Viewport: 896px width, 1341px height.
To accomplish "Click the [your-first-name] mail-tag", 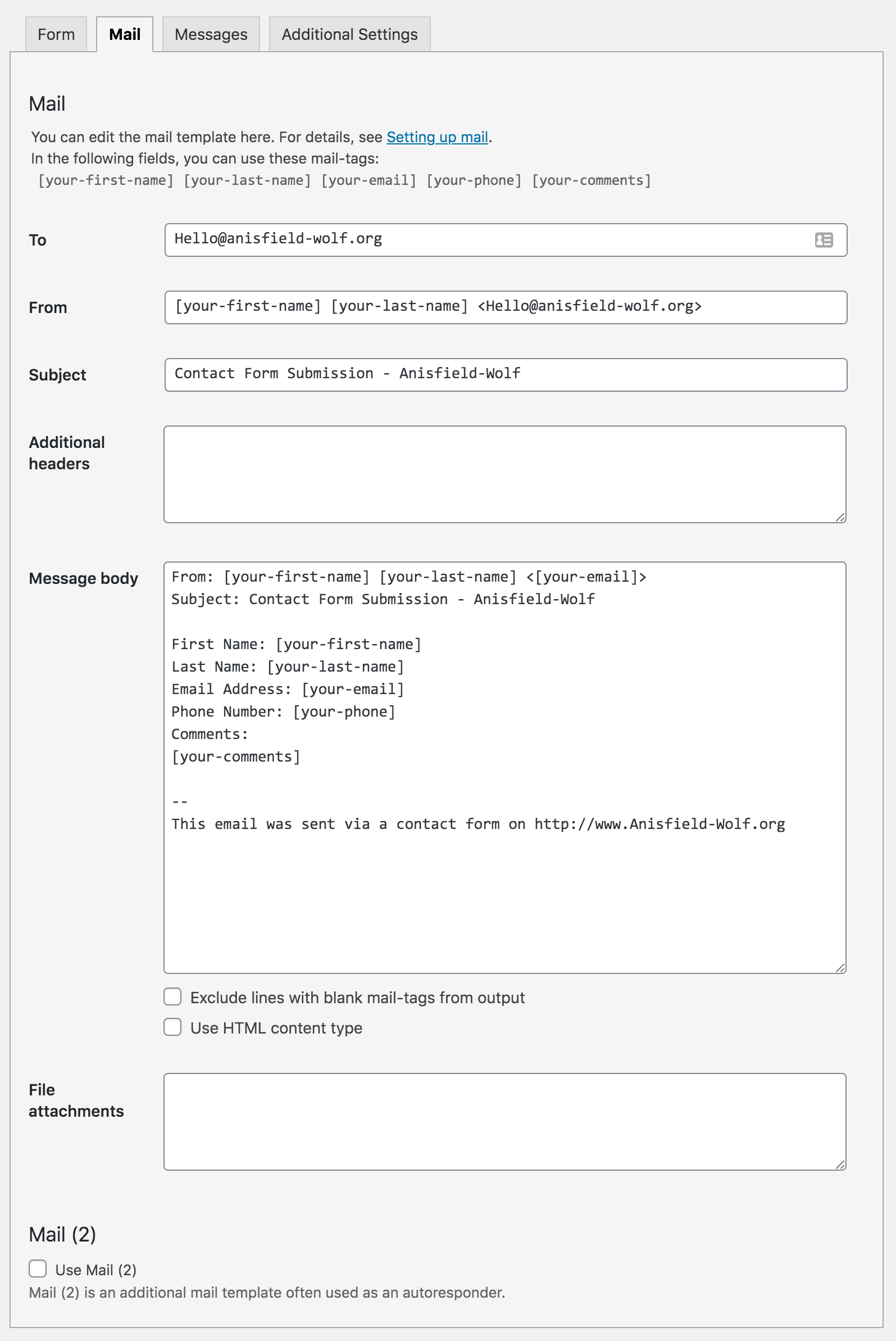I will coord(106,180).
